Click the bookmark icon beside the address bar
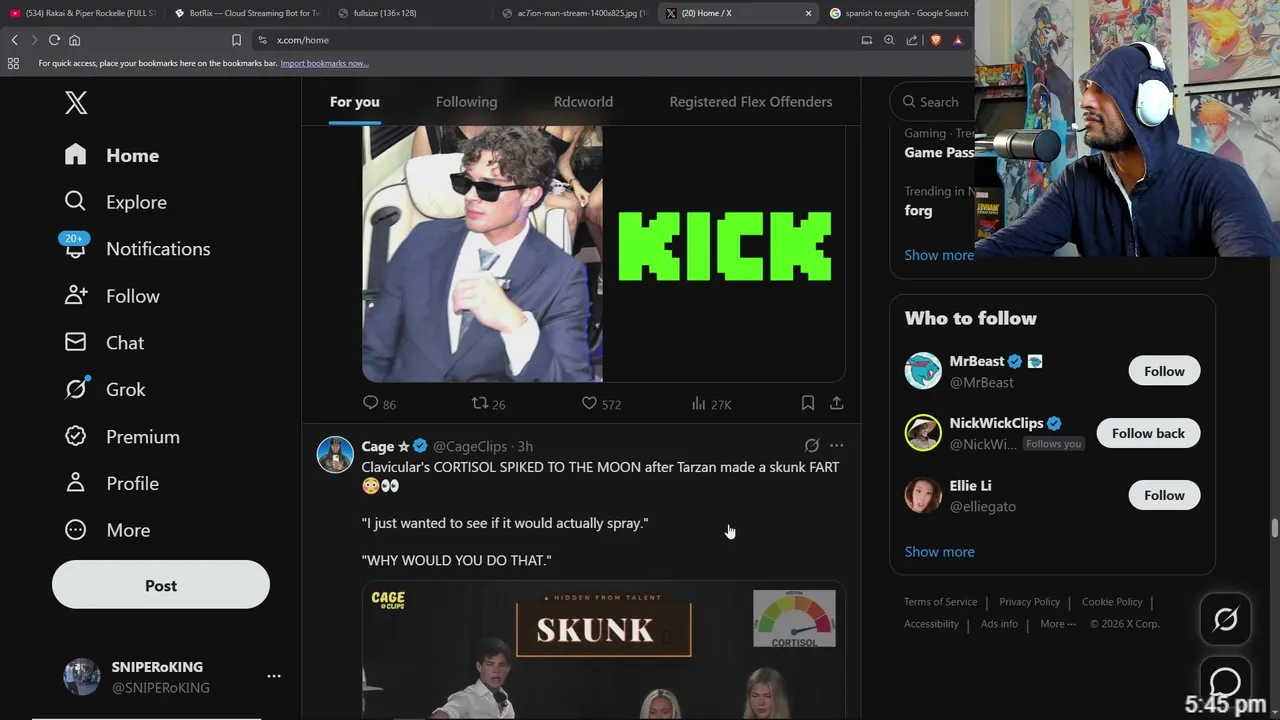Viewport: 1280px width, 720px height. tap(236, 40)
